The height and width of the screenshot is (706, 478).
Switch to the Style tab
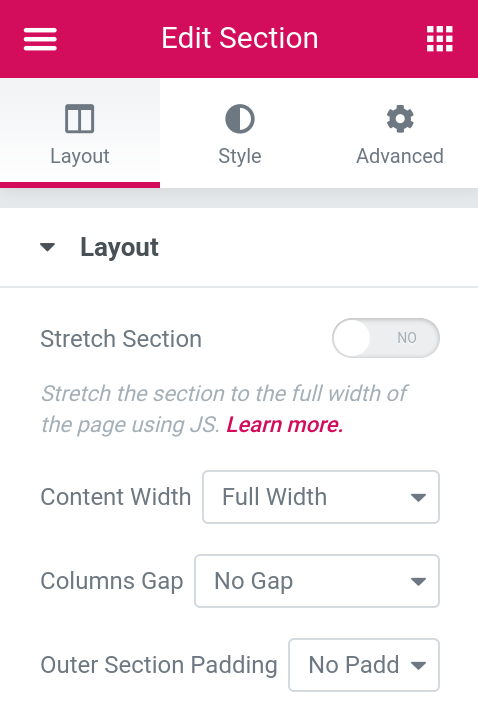click(239, 133)
